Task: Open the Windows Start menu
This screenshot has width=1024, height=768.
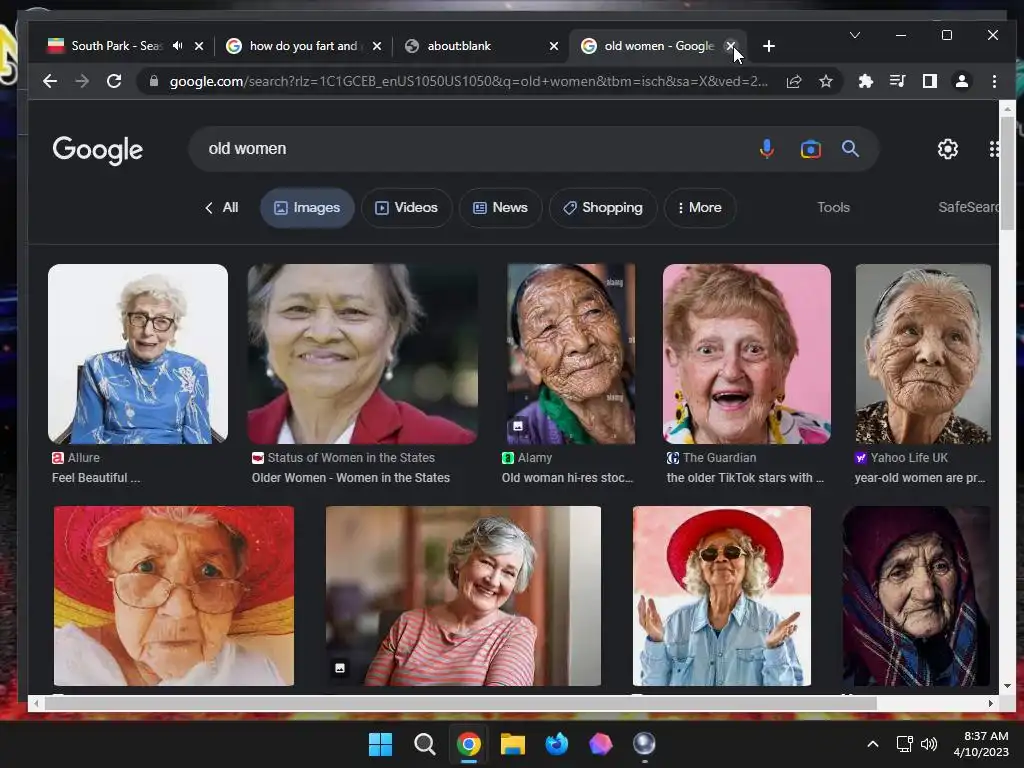Action: pos(380,744)
